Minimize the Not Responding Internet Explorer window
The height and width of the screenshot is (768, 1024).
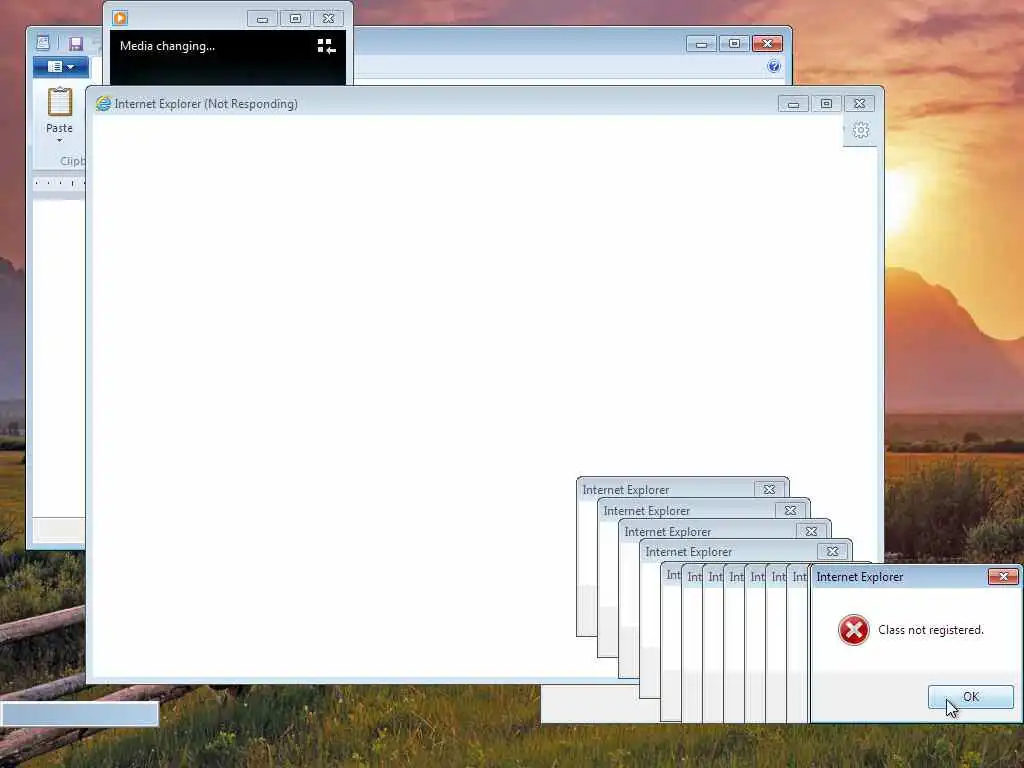(793, 104)
